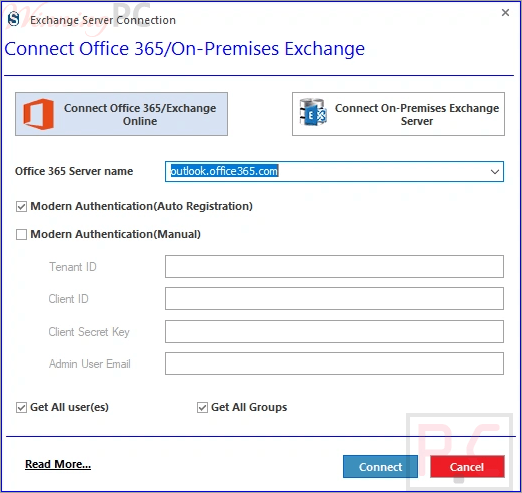Toggle the Get All Groups checkbox
This screenshot has width=522, height=493.
click(x=202, y=407)
